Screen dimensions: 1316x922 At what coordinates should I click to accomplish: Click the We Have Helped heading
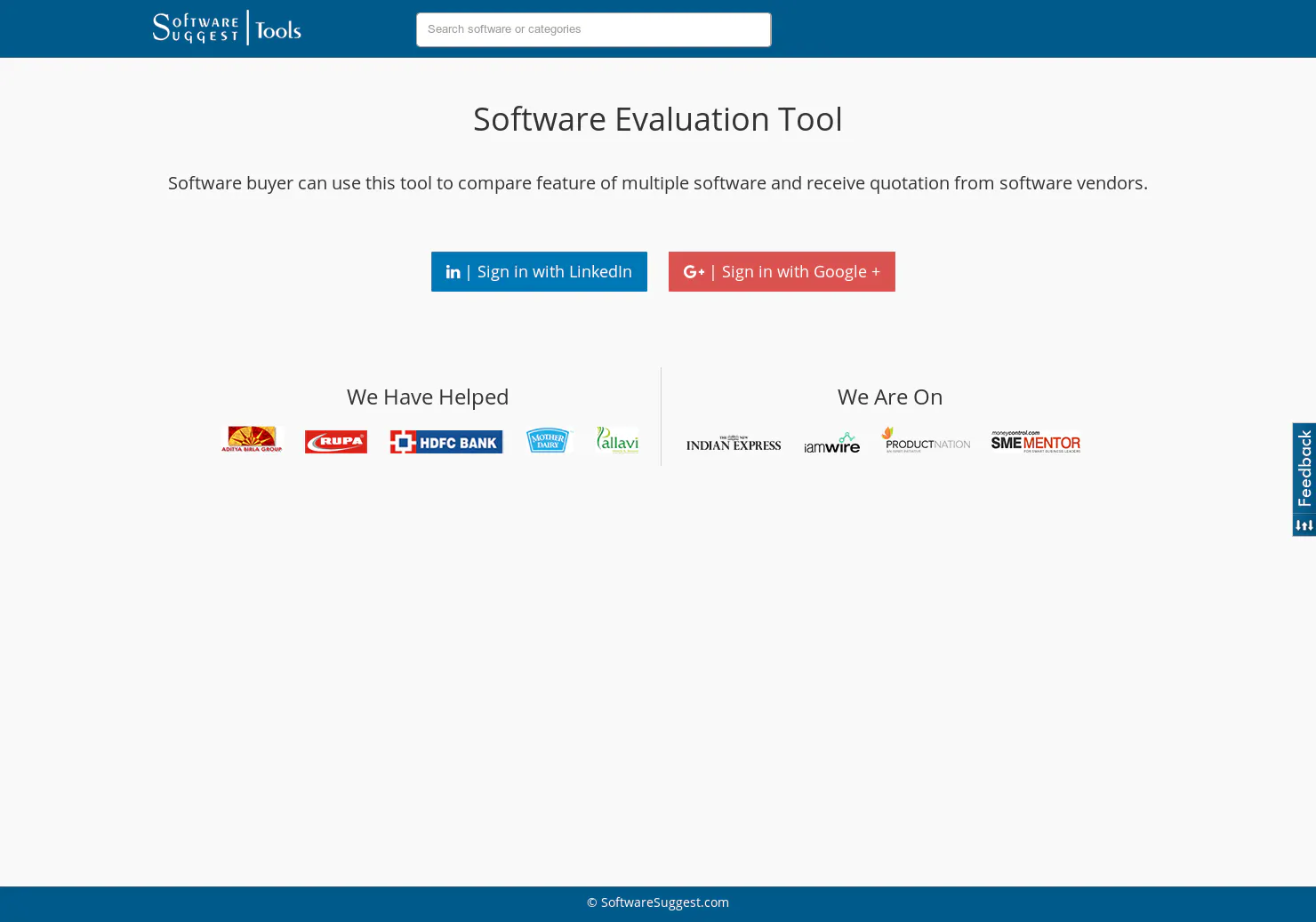tap(428, 397)
